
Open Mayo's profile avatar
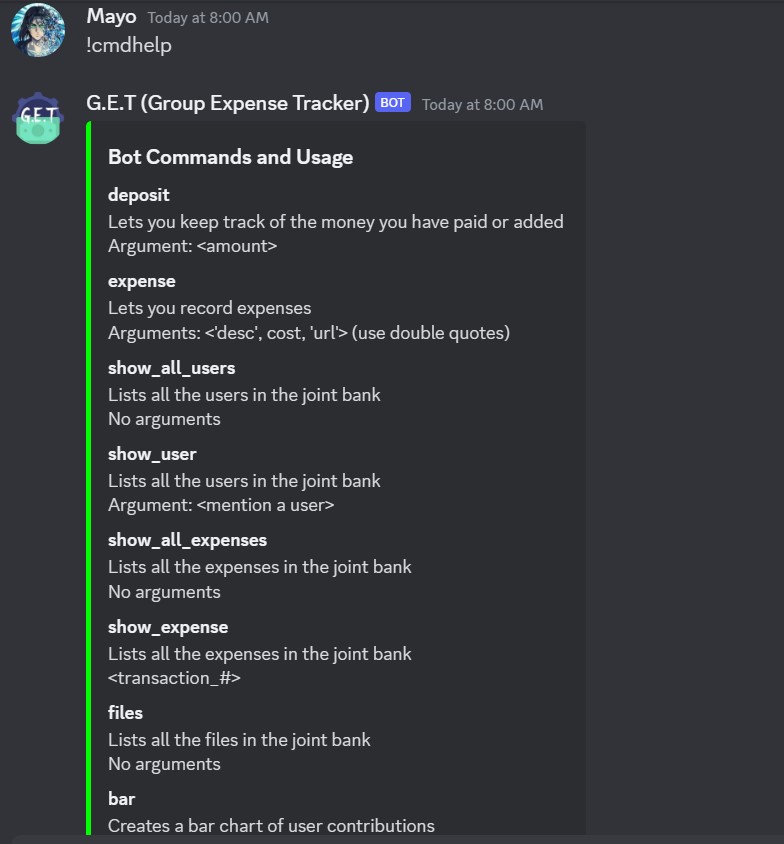[x=38, y=30]
